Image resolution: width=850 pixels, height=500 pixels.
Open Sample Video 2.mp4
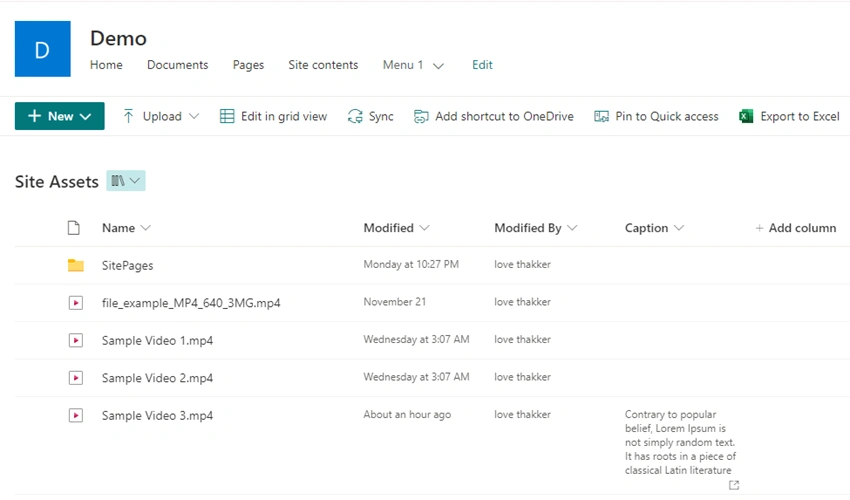tap(157, 378)
